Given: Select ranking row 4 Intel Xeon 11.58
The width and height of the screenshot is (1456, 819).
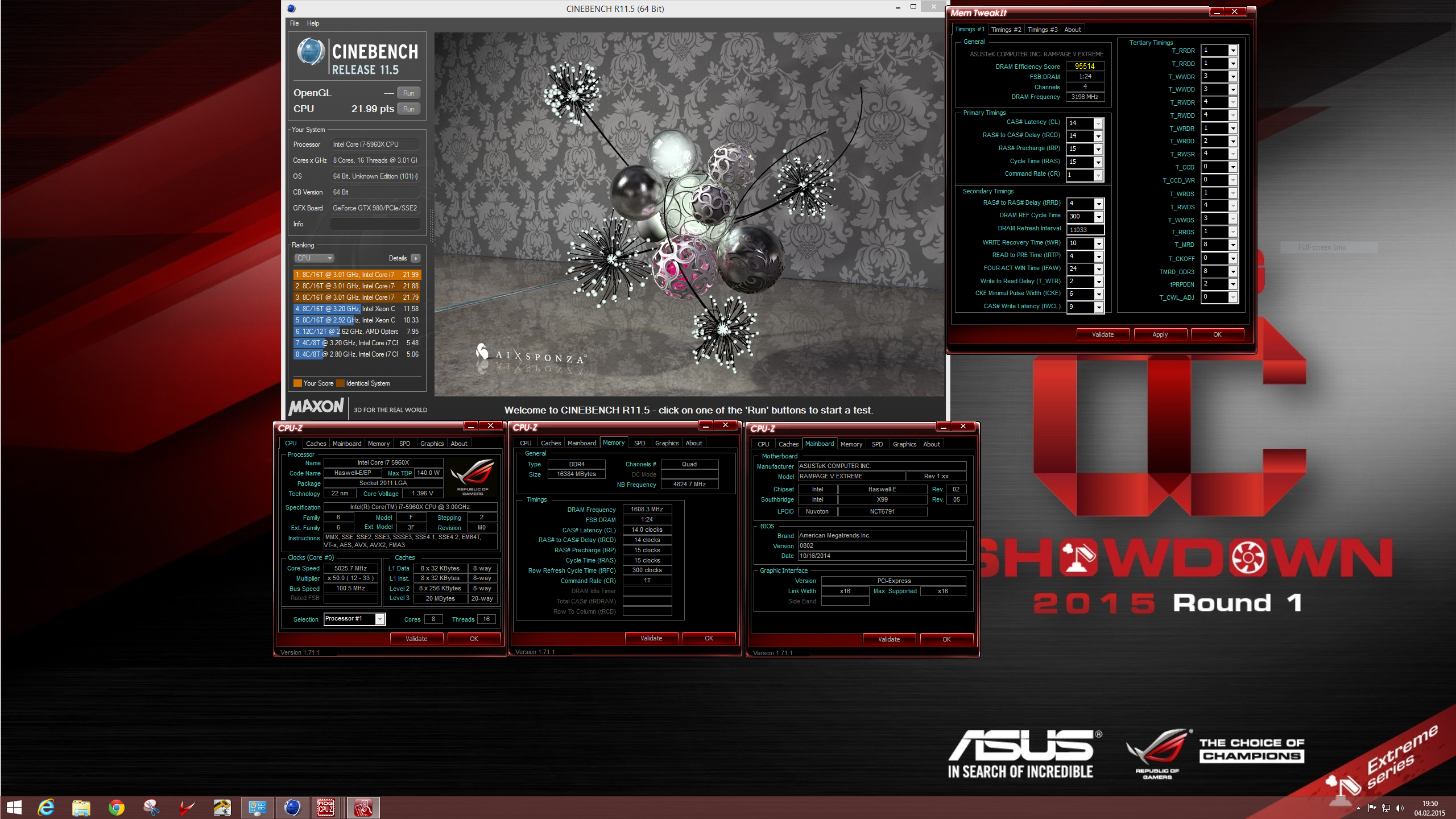Looking at the screenshot, I should click(357, 309).
